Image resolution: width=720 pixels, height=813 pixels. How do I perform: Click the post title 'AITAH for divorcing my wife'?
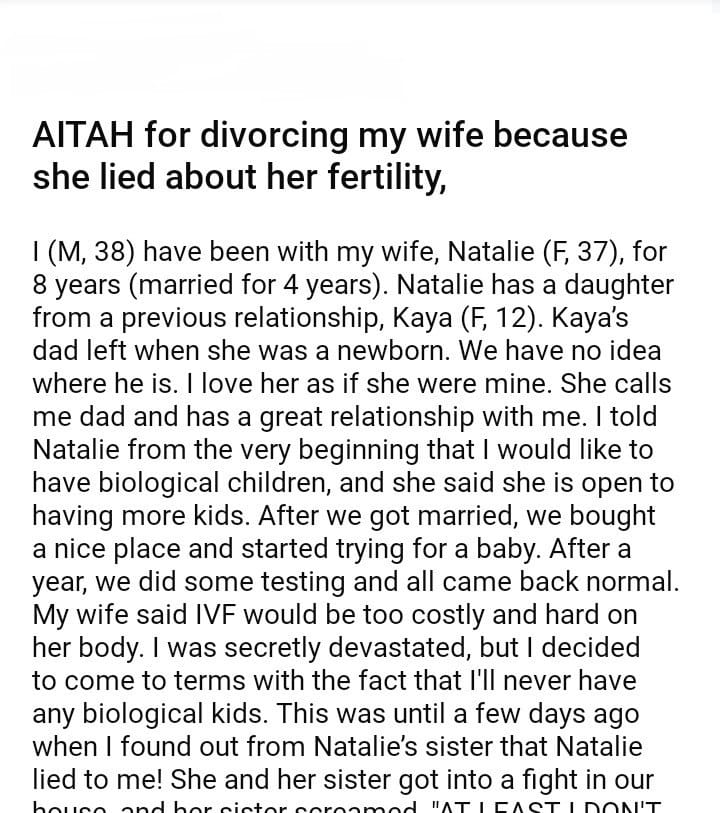tap(330, 135)
